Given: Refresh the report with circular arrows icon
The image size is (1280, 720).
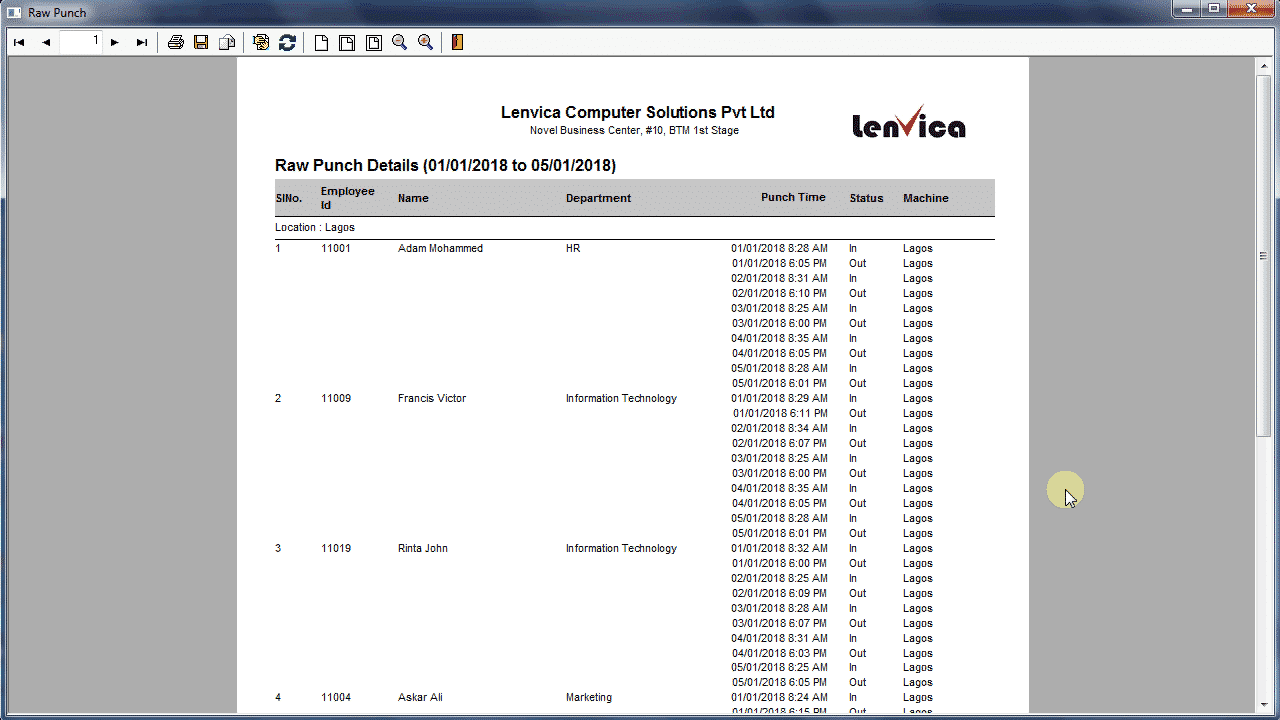Looking at the screenshot, I should (287, 43).
